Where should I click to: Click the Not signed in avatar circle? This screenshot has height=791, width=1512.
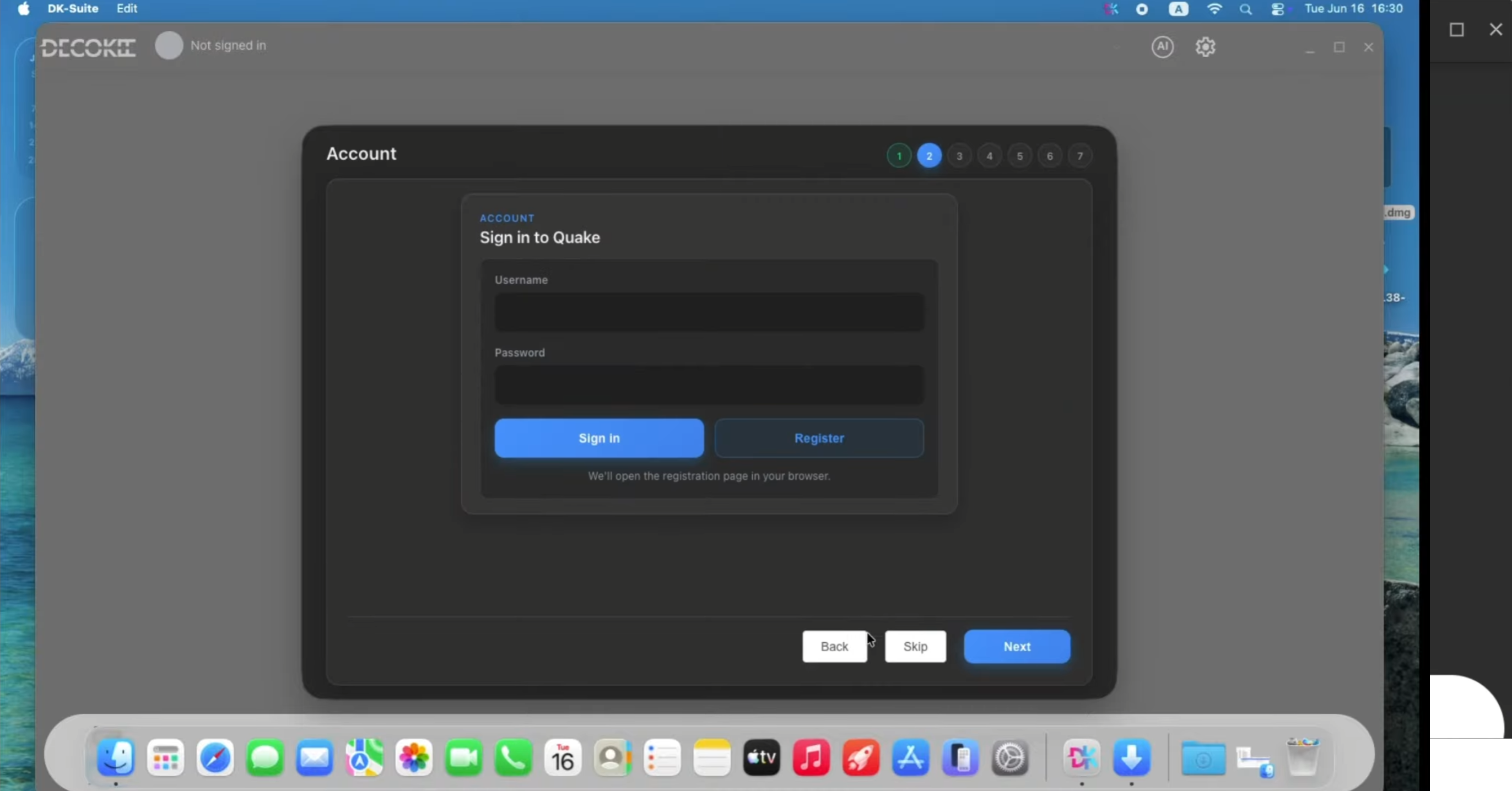[169, 45]
